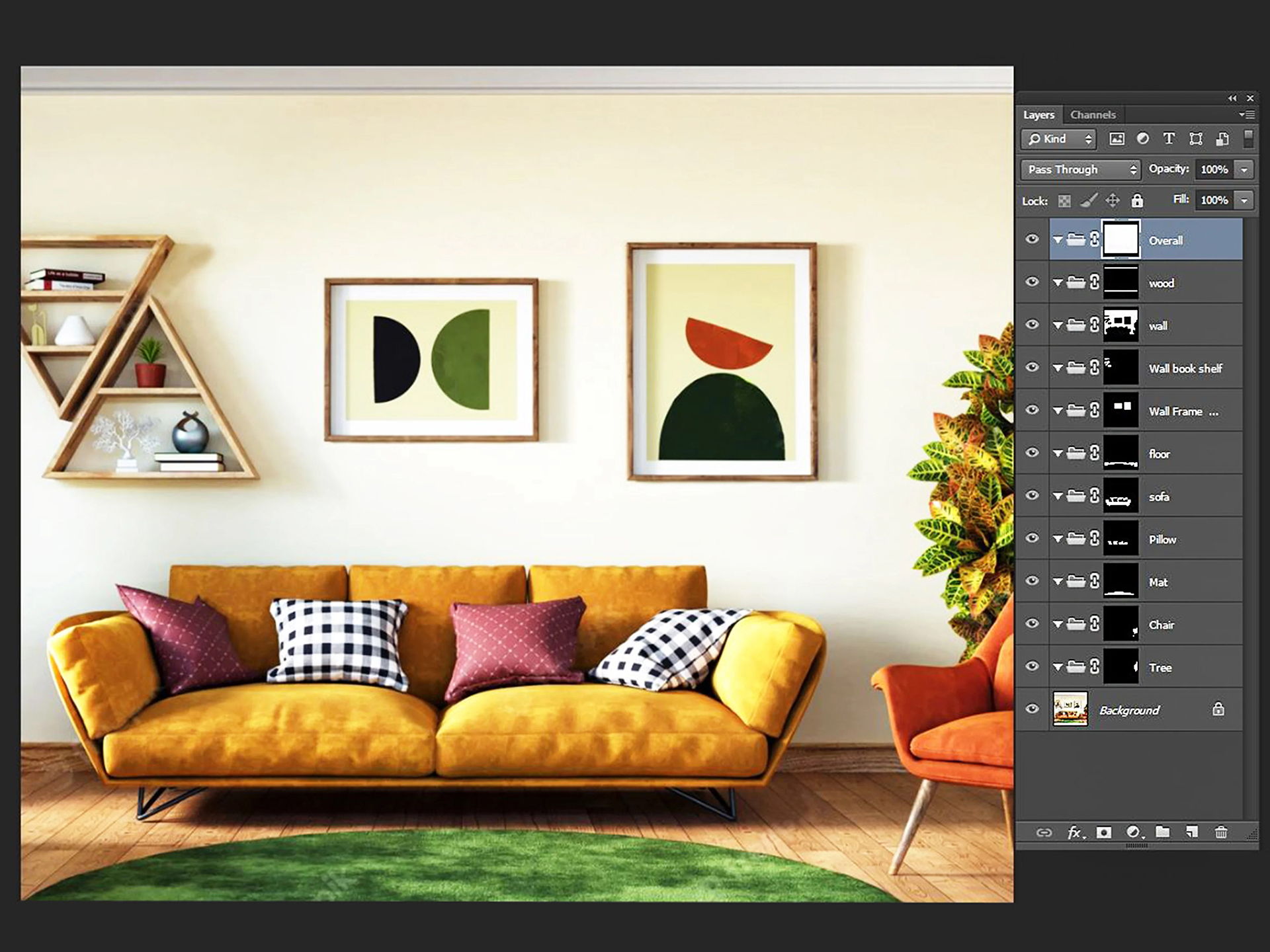The image size is (1270, 952).
Task: Hide the Tree layer eye icon
Action: point(1033,666)
